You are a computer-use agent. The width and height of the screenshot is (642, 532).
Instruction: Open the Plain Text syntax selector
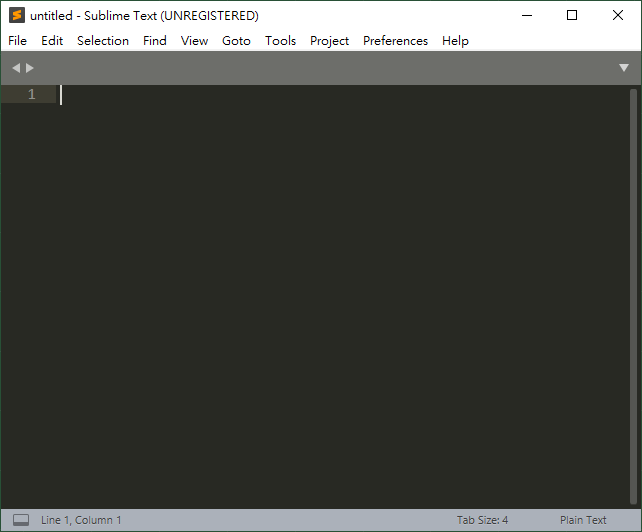point(583,520)
